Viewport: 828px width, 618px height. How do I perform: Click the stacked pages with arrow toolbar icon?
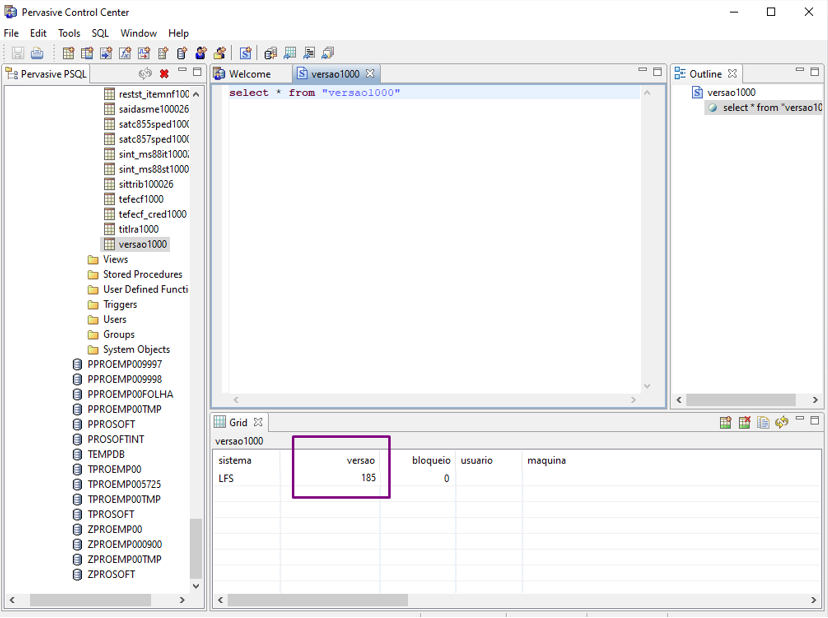coord(328,53)
